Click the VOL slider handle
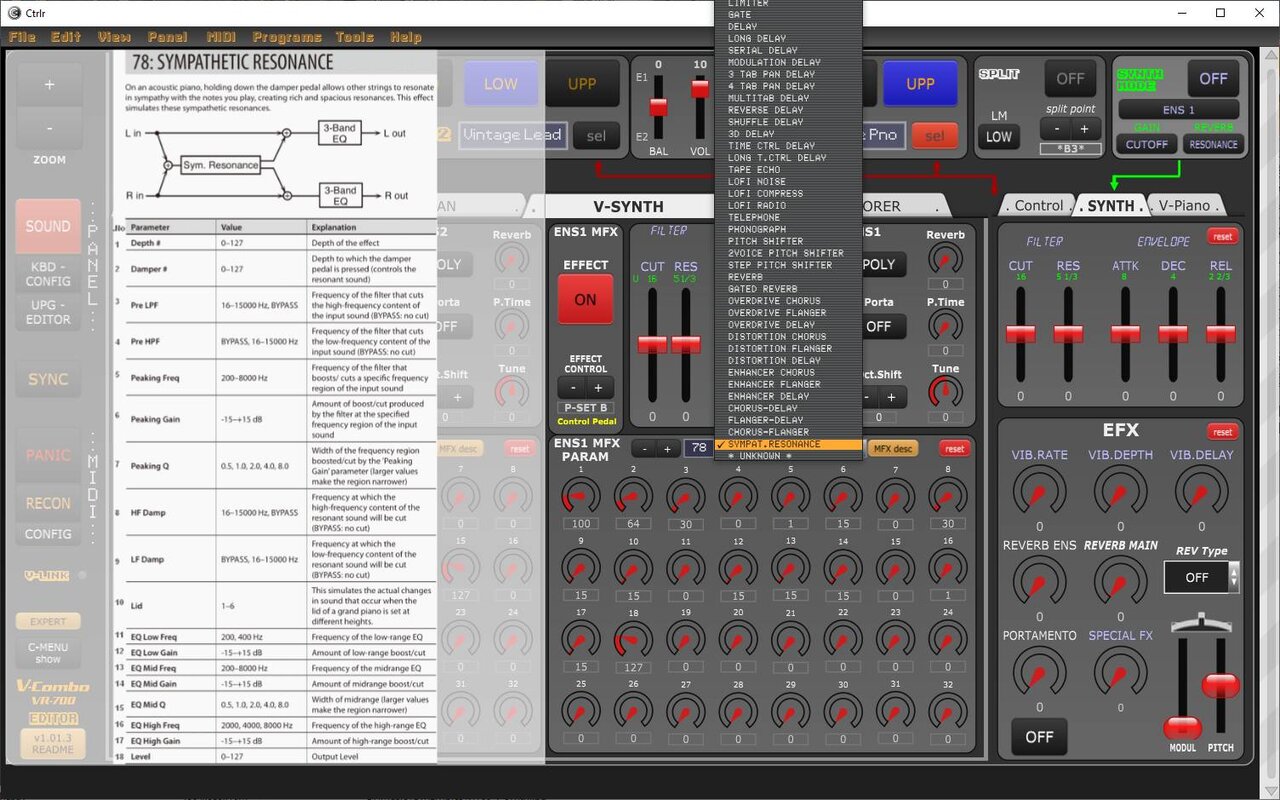The width and height of the screenshot is (1280, 800). click(x=700, y=89)
